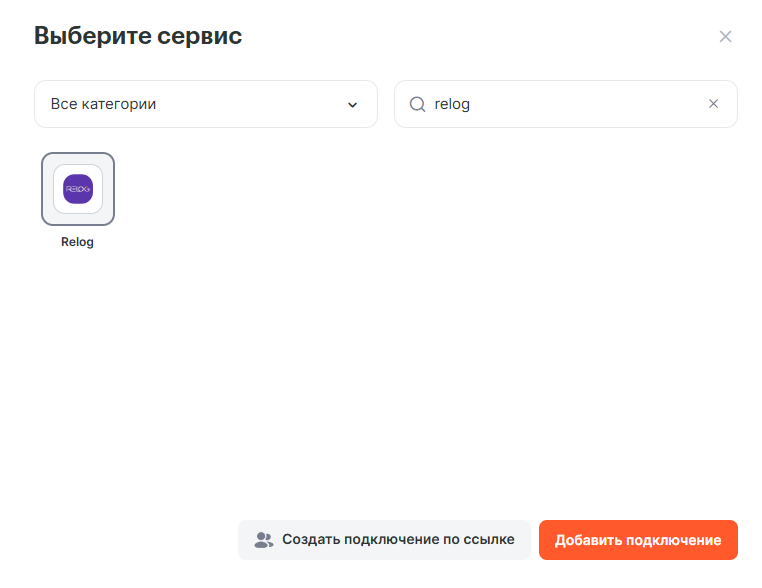Click the purple Relog logo
The image size is (762, 588).
(78, 188)
